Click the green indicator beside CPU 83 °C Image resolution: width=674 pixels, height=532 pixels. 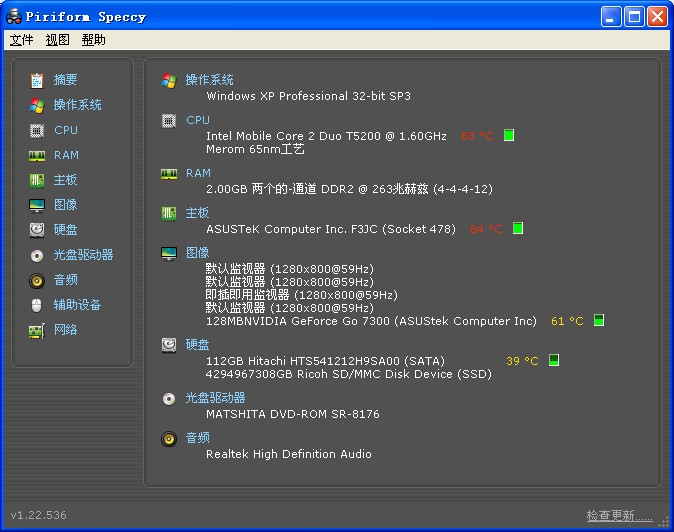(x=509, y=135)
